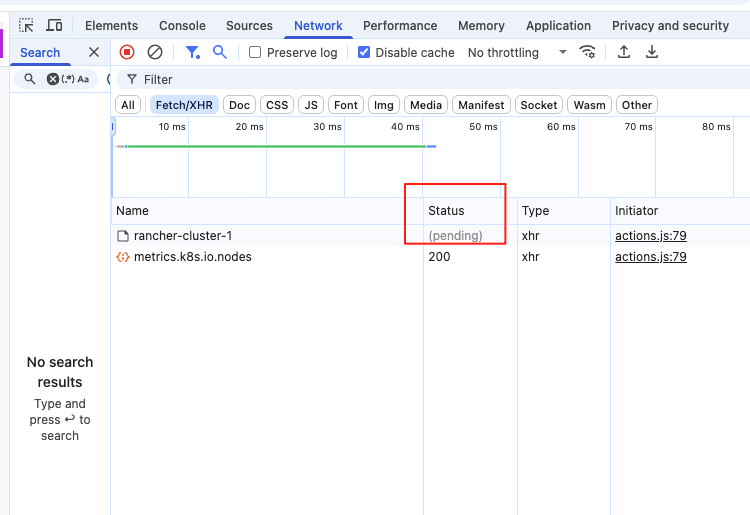This screenshot has height=515, width=750.
Task: Toggle regular expression search option
Action: point(67,79)
